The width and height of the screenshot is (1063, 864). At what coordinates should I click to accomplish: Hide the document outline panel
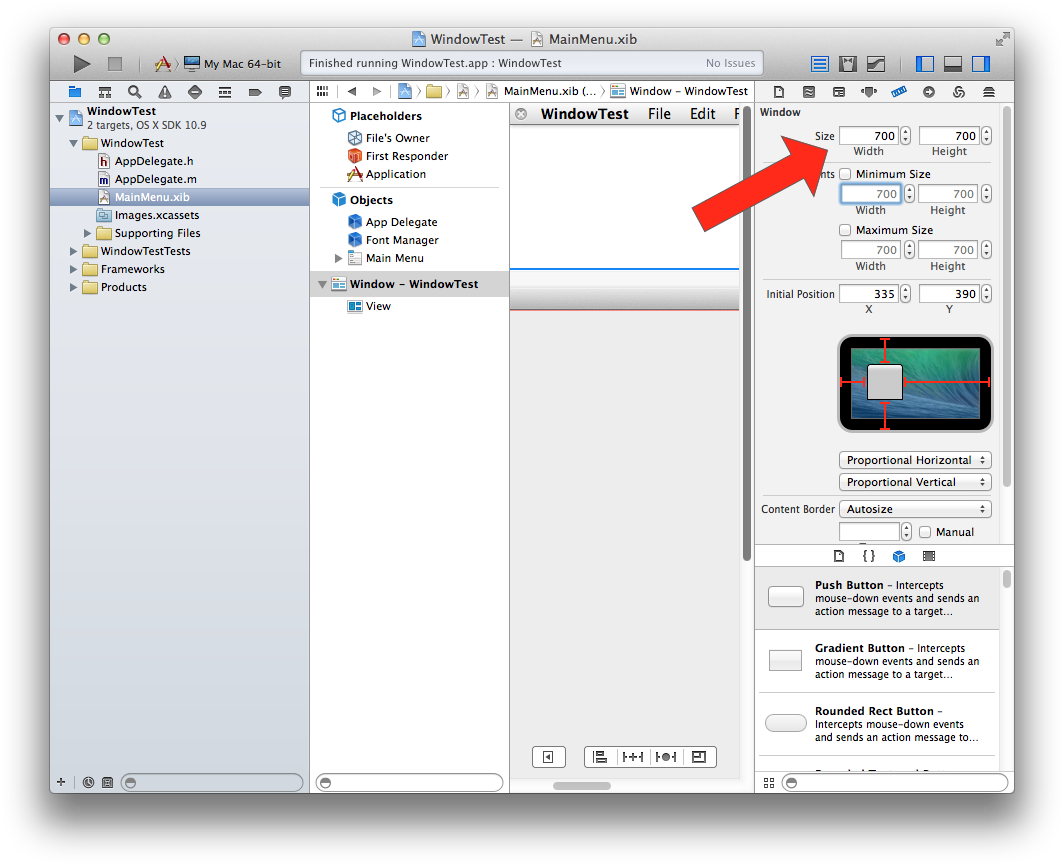pos(548,757)
